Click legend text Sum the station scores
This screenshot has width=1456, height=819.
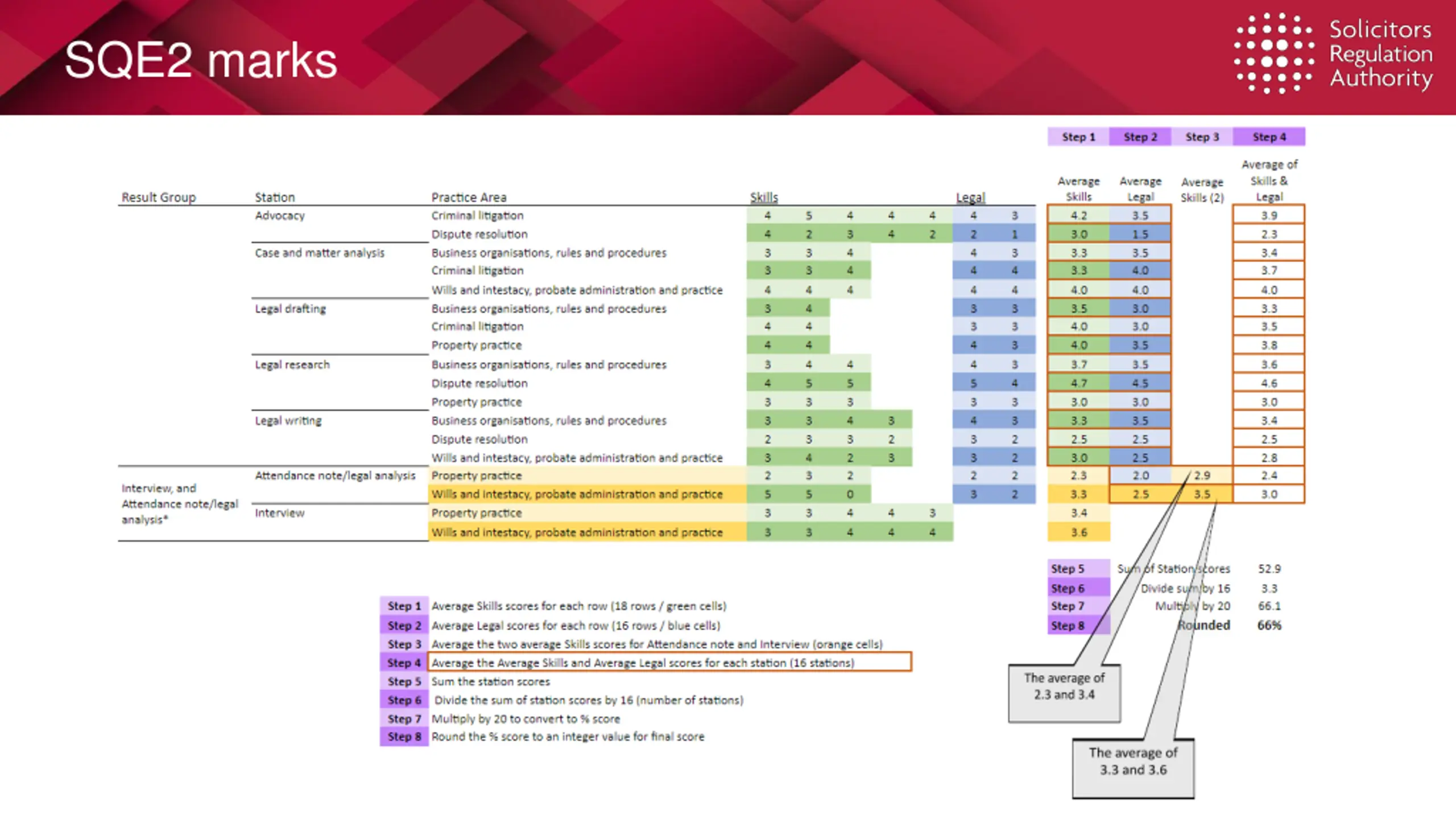pyautogui.click(x=490, y=681)
